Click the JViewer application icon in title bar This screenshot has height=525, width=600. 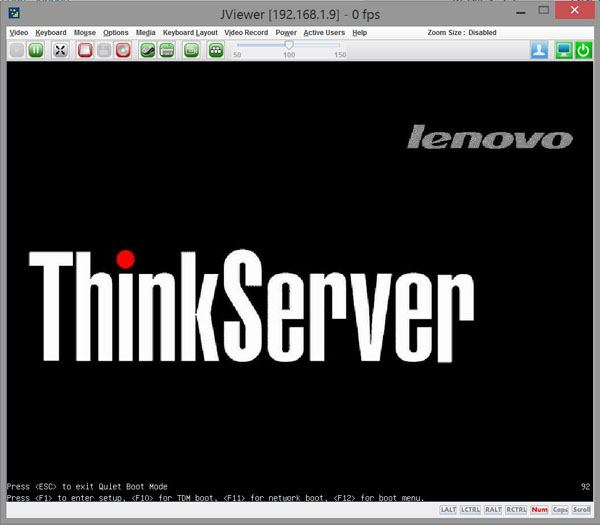pos(14,13)
